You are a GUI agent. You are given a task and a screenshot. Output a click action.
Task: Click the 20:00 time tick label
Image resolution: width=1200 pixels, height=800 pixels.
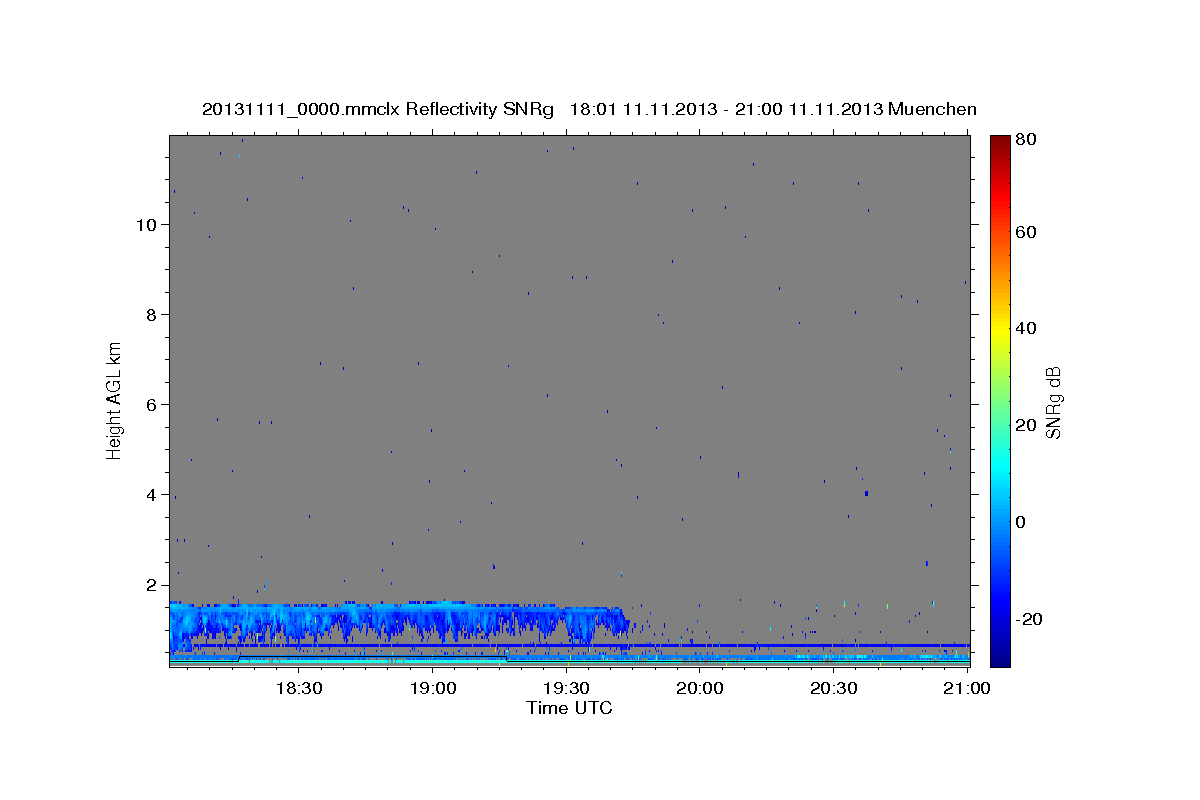tap(700, 688)
